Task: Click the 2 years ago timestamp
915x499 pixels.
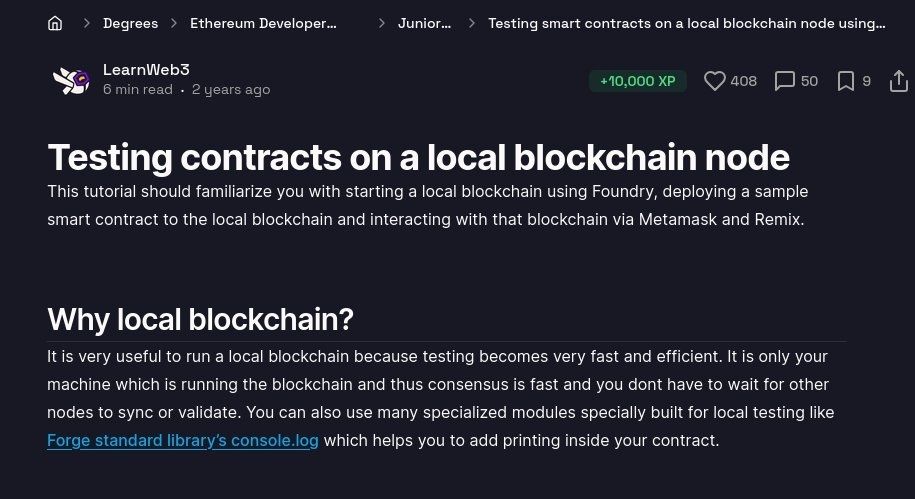Action: (x=231, y=90)
